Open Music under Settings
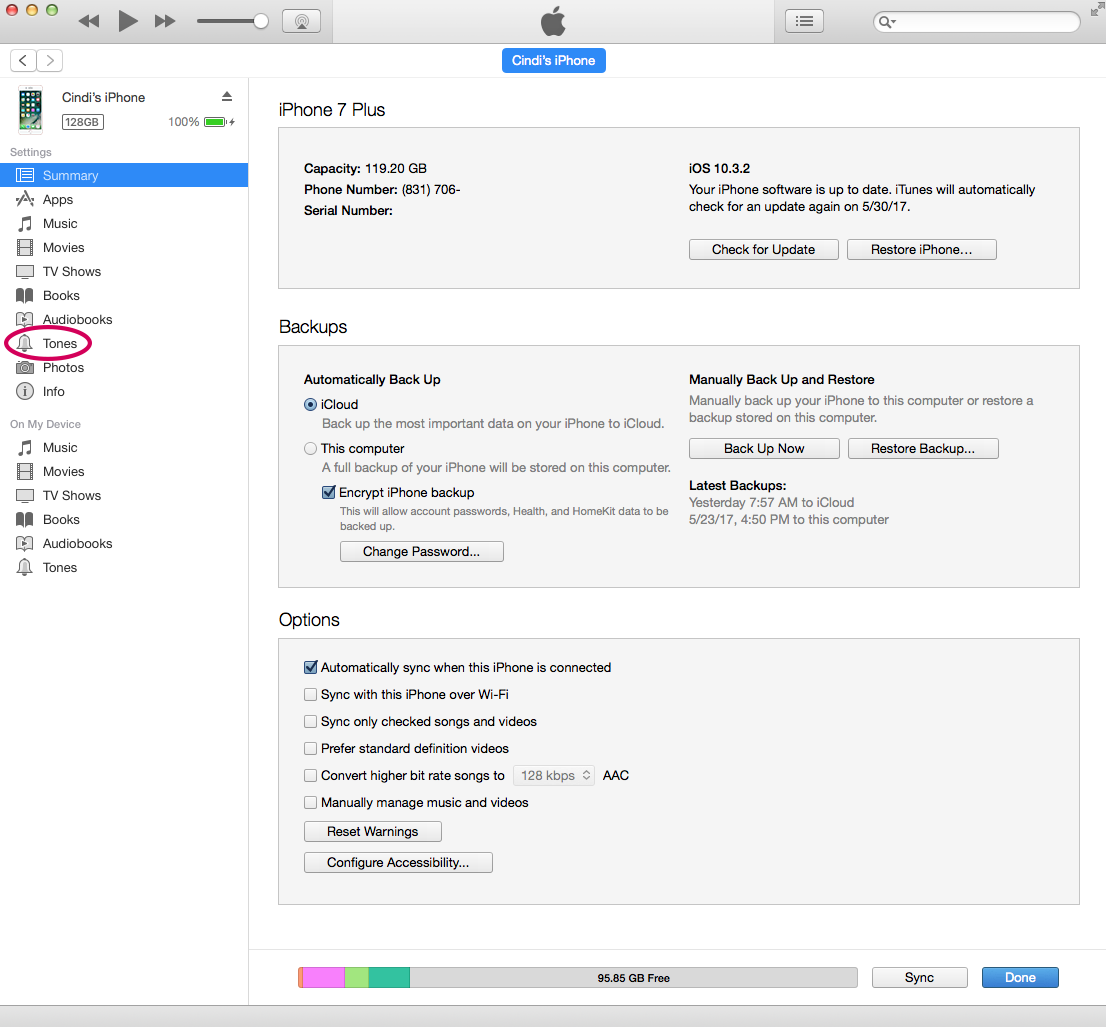Viewport: 1106px width, 1027px height. [x=124, y=224]
